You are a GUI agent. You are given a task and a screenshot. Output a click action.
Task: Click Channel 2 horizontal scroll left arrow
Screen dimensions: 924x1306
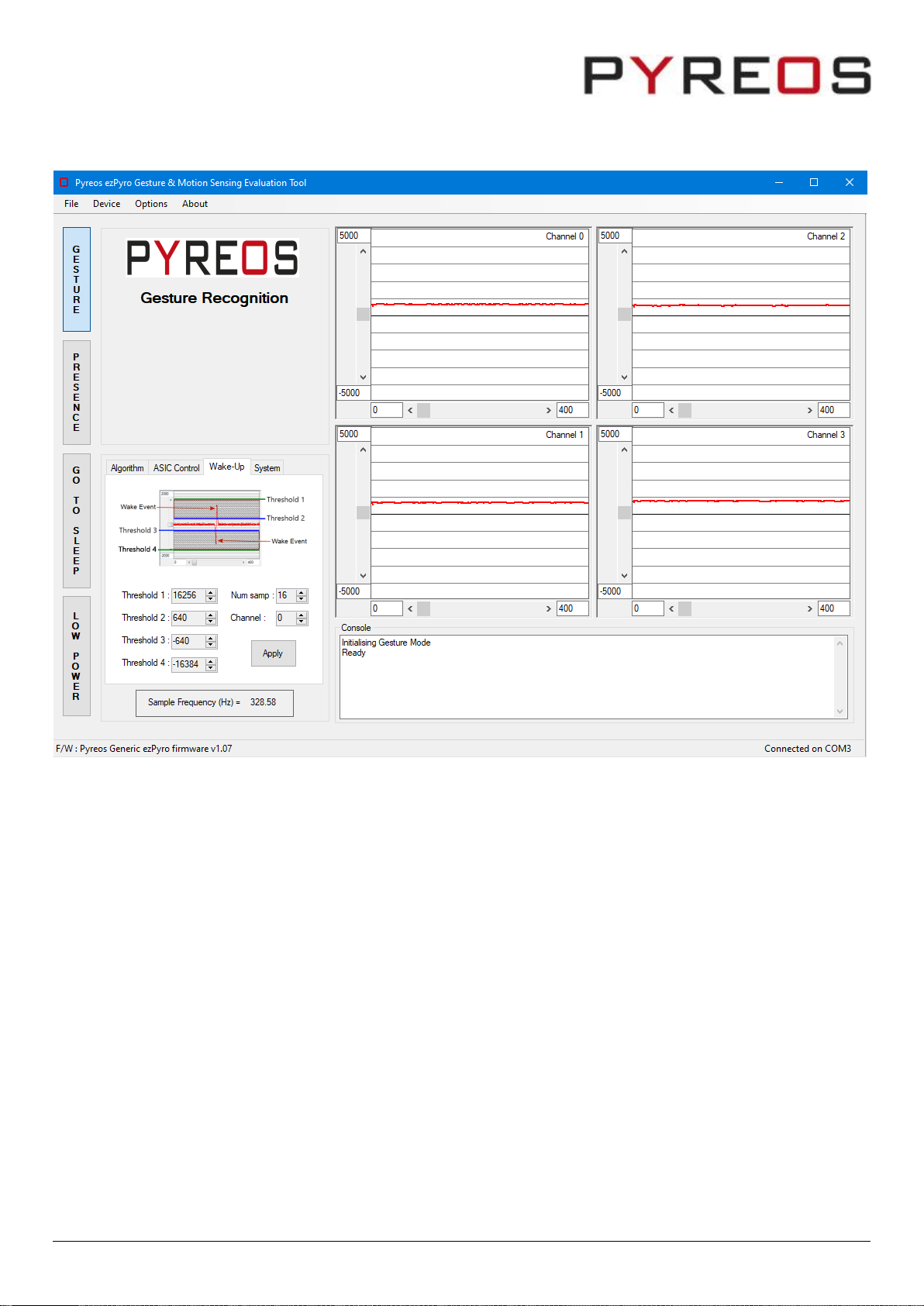click(671, 411)
